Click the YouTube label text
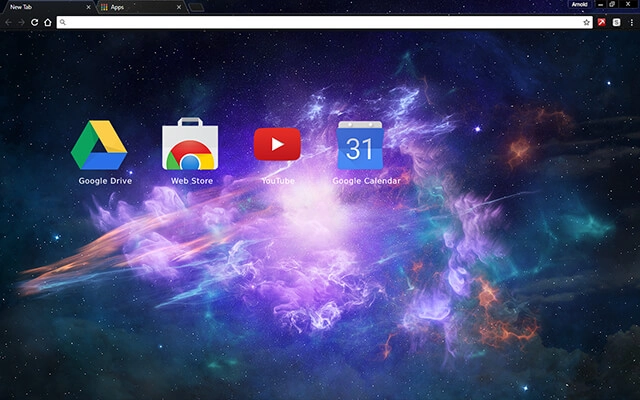 [x=278, y=181]
